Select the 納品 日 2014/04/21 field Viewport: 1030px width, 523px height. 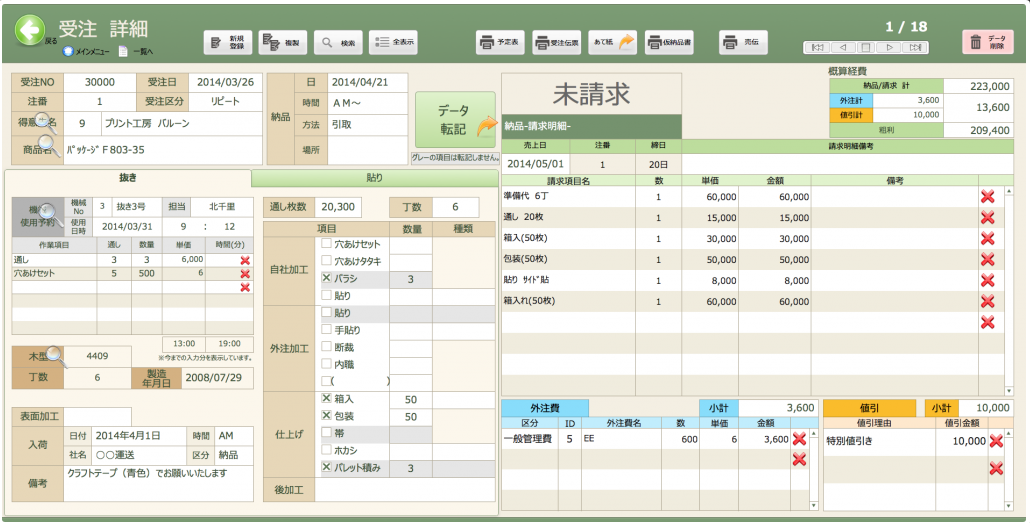367,82
